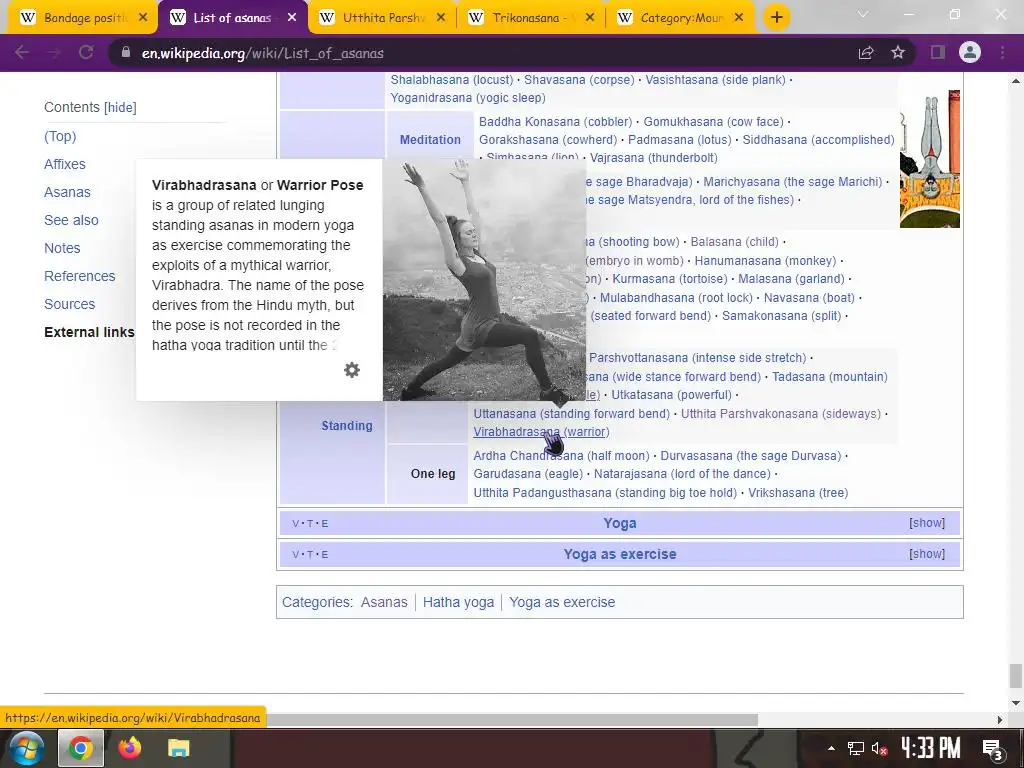
Task: Click the network tray icon
Action: pyautogui.click(x=856, y=748)
